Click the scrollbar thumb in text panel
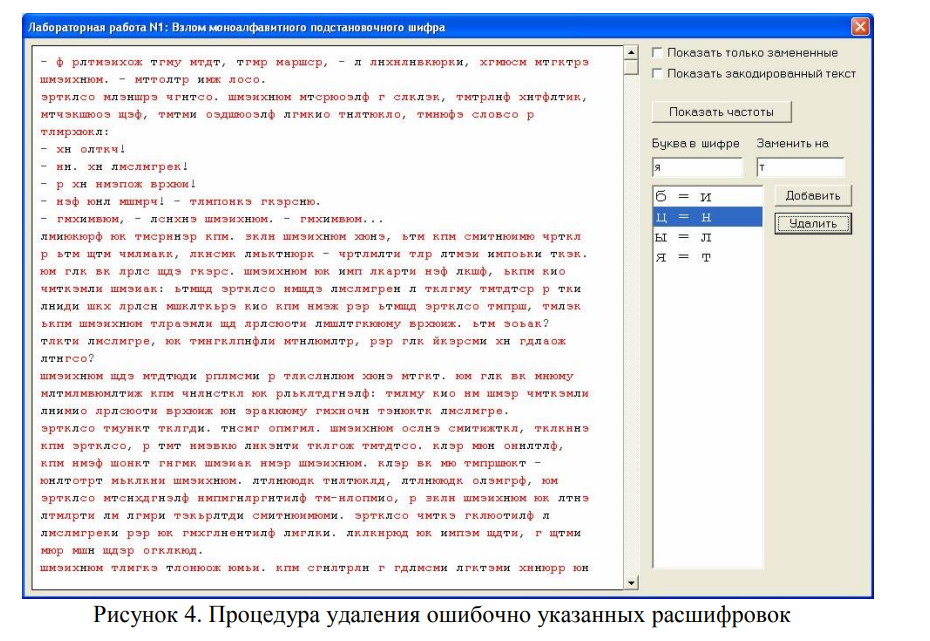Image resolution: width=930 pixels, height=641 pixels. pyautogui.click(x=631, y=68)
